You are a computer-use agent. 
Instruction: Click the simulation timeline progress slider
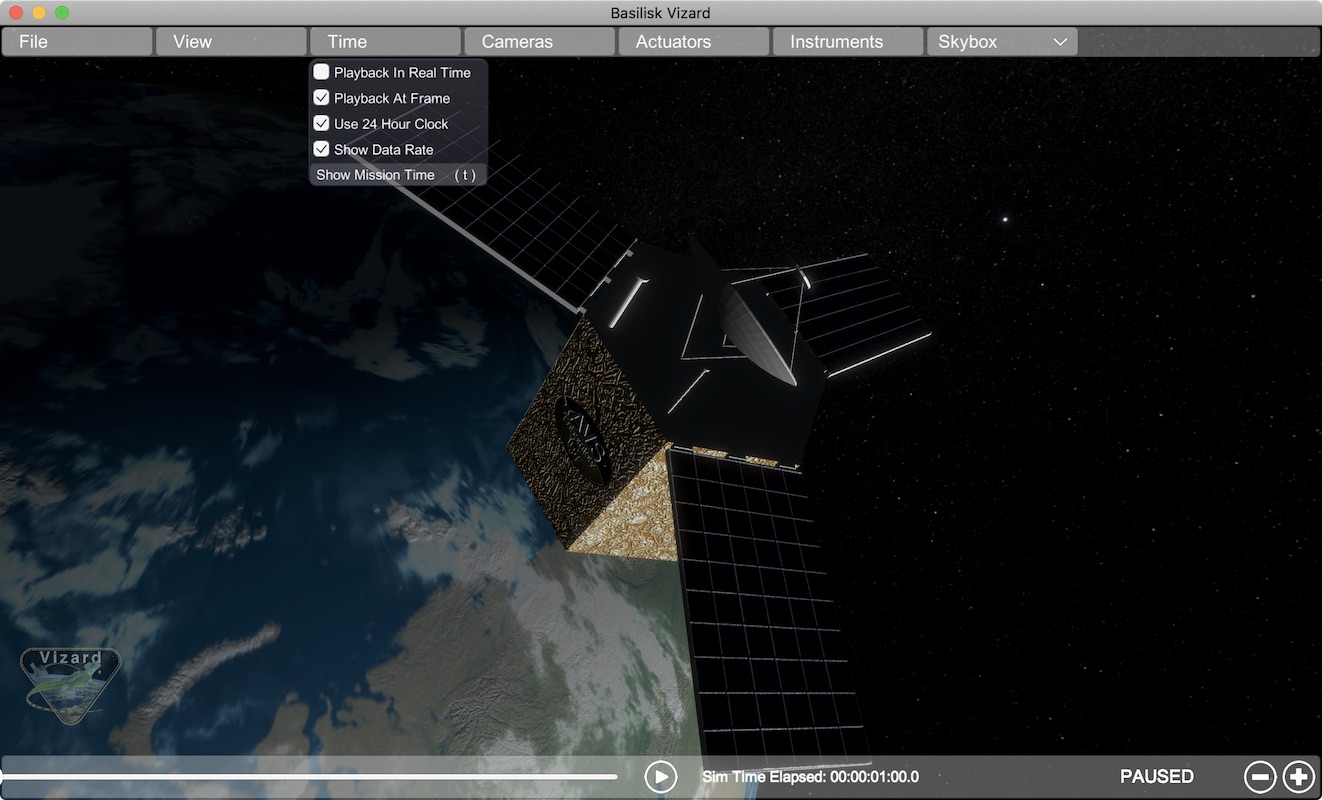(x=310, y=776)
